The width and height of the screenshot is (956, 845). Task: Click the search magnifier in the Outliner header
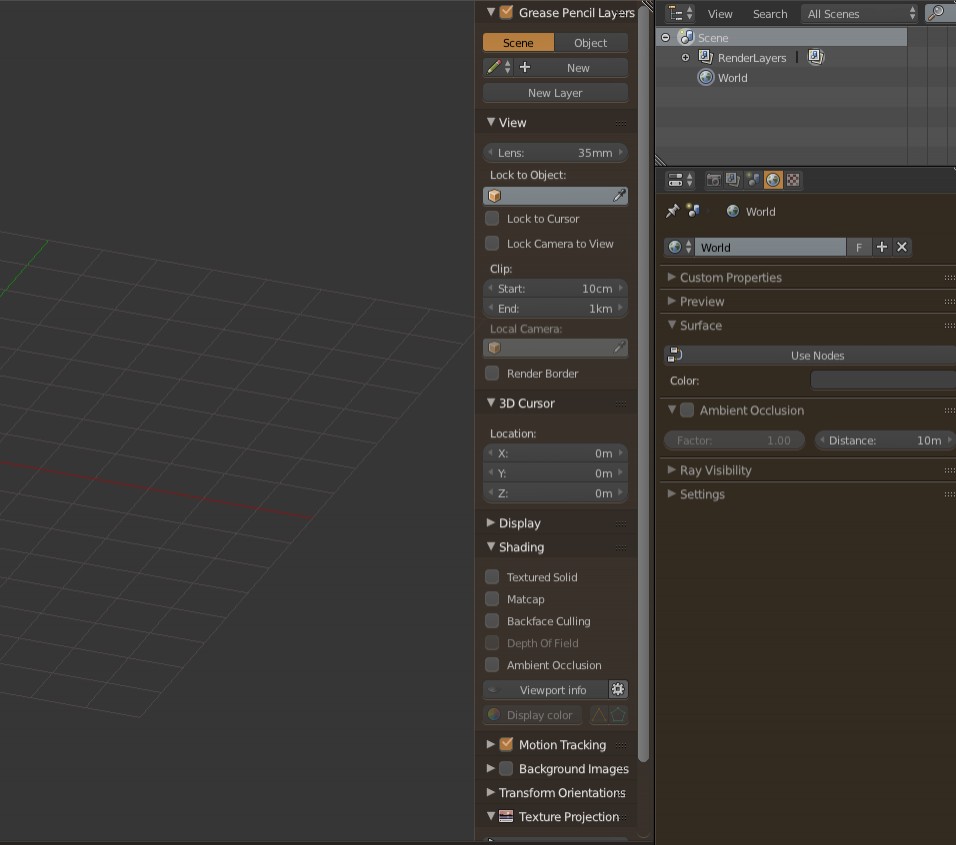[x=938, y=14]
